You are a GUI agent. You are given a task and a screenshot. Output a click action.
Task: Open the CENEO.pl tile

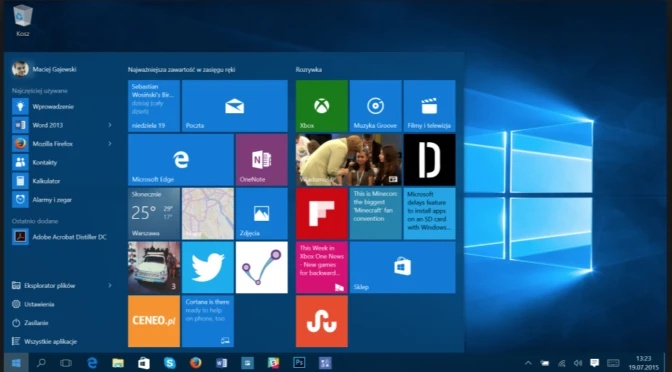(x=154, y=321)
